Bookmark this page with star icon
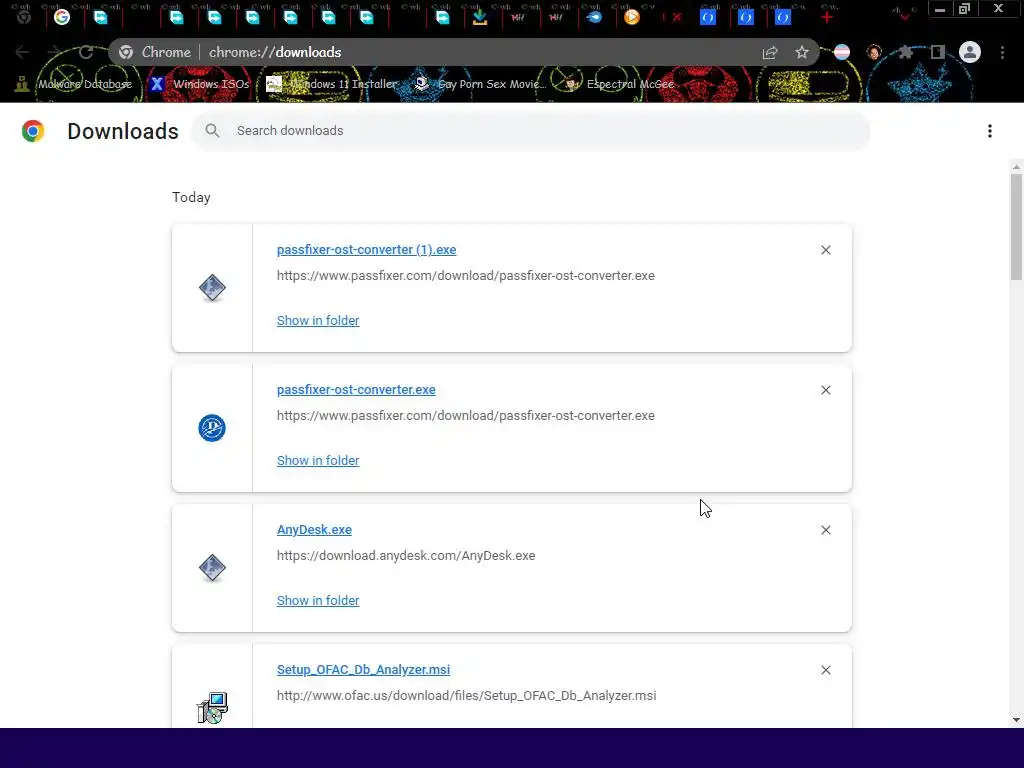Image resolution: width=1024 pixels, height=768 pixels. [x=802, y=52]
